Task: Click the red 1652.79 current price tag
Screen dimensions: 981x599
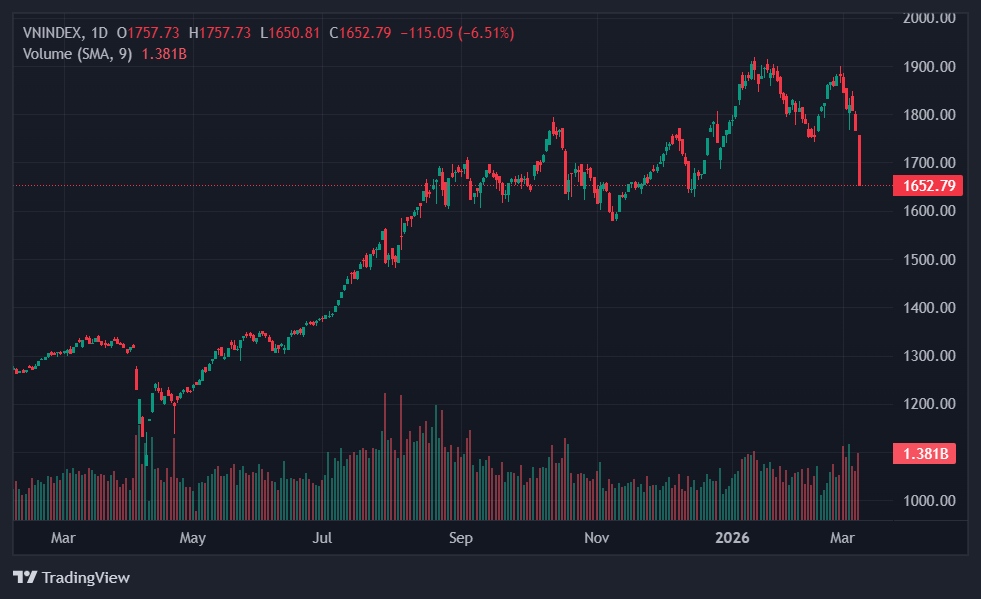Action: coord(929,185)
